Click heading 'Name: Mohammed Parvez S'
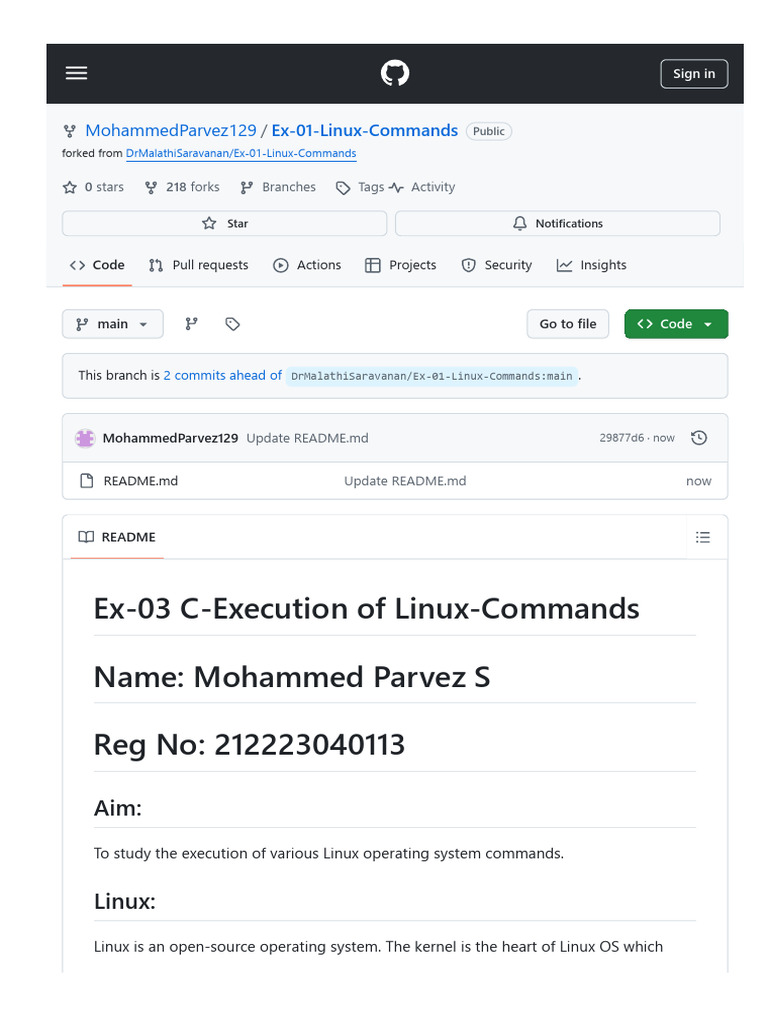The image size is (768, 1024). pyautogui.click(x=292, y=677)
